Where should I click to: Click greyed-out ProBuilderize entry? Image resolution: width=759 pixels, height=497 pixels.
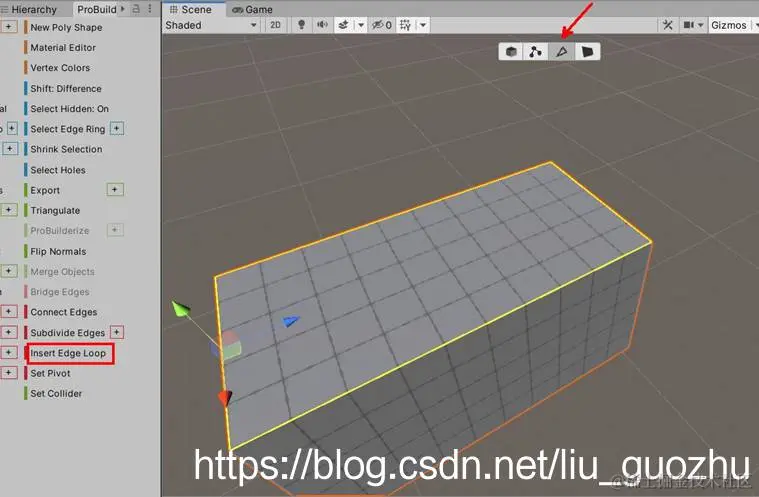60,231
